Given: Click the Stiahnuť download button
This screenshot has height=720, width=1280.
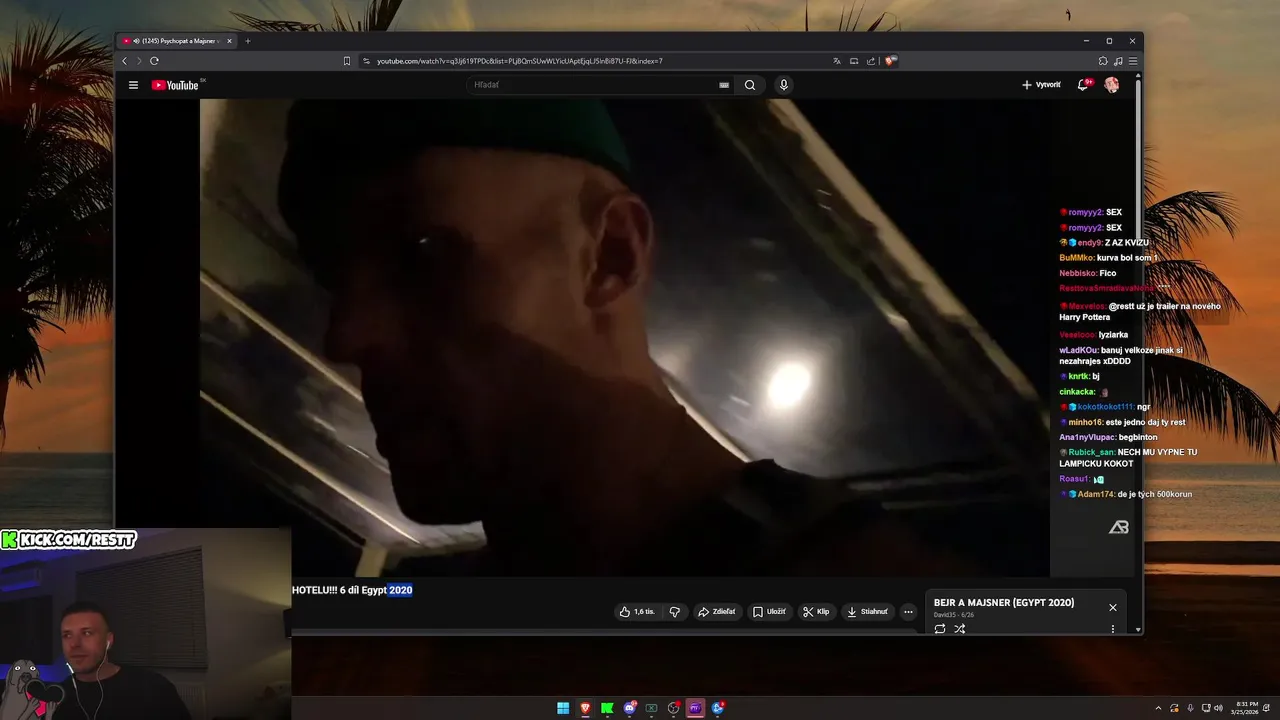Looking at the screenshot, I should (x=867, y=612).
